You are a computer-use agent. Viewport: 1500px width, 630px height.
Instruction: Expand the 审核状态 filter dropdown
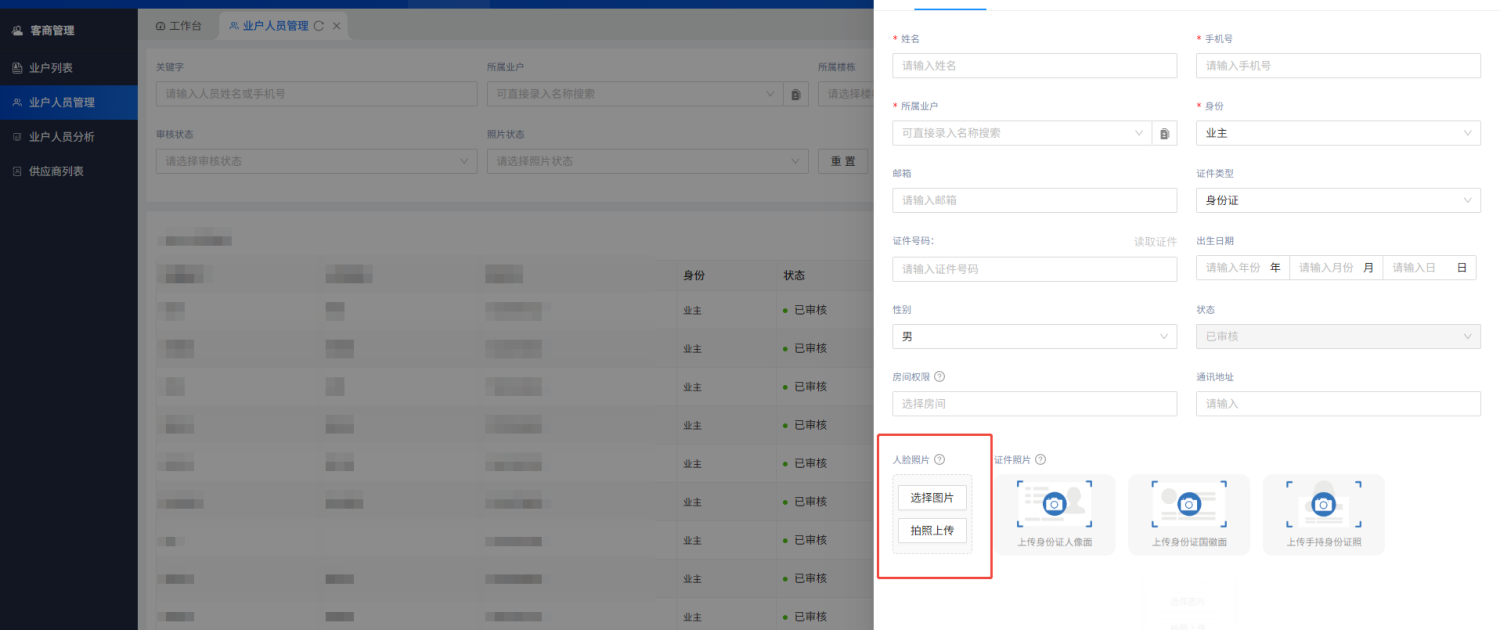[316, 161]
